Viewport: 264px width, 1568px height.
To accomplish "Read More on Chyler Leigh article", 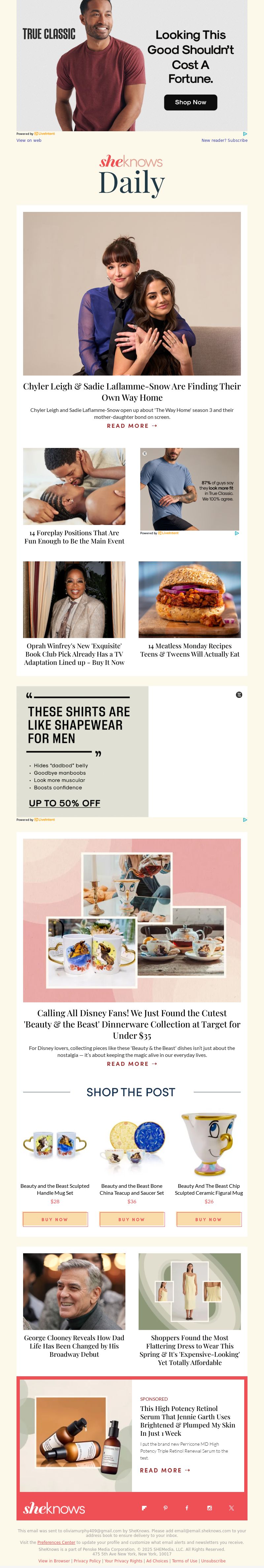I will (x=132, y=426).
